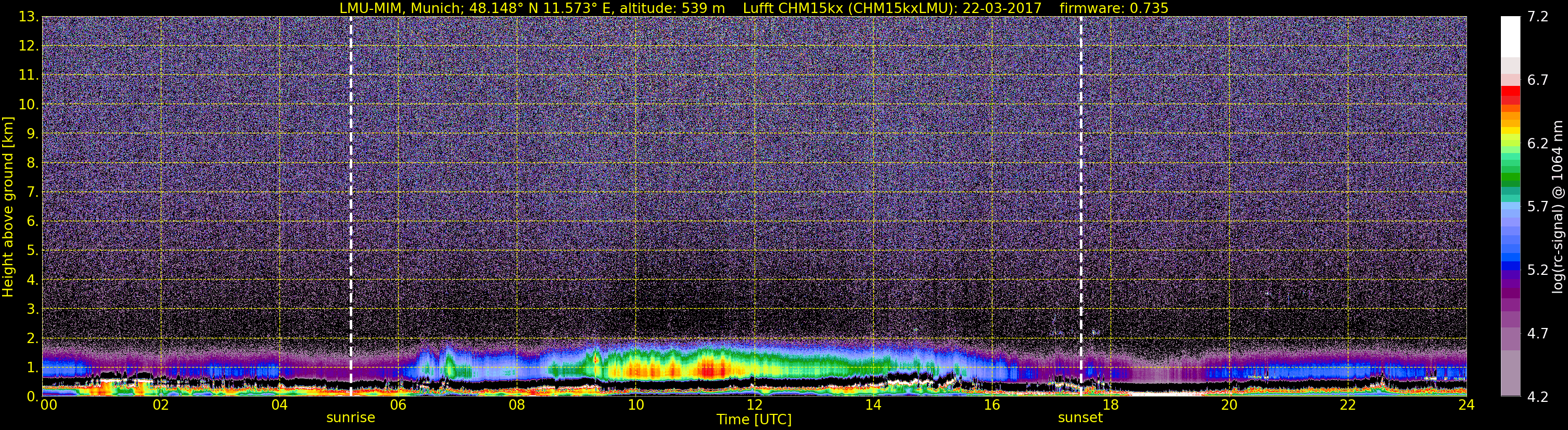Click the height axis tick '2.'
The image size is (1568, 430).
pos(33,338)
